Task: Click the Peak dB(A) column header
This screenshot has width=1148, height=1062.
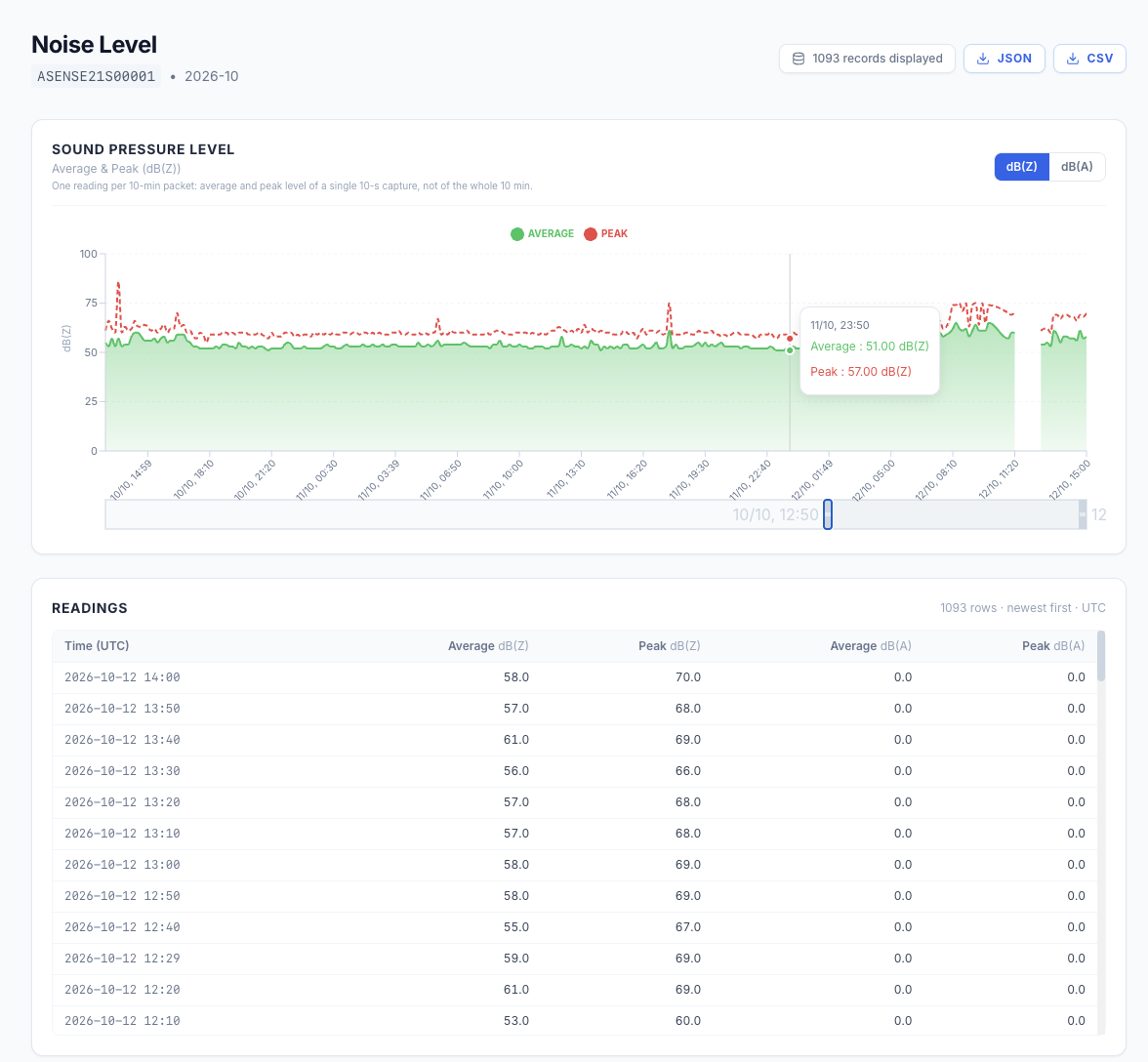Action: pyautogui.click(x=1052, y=645)
